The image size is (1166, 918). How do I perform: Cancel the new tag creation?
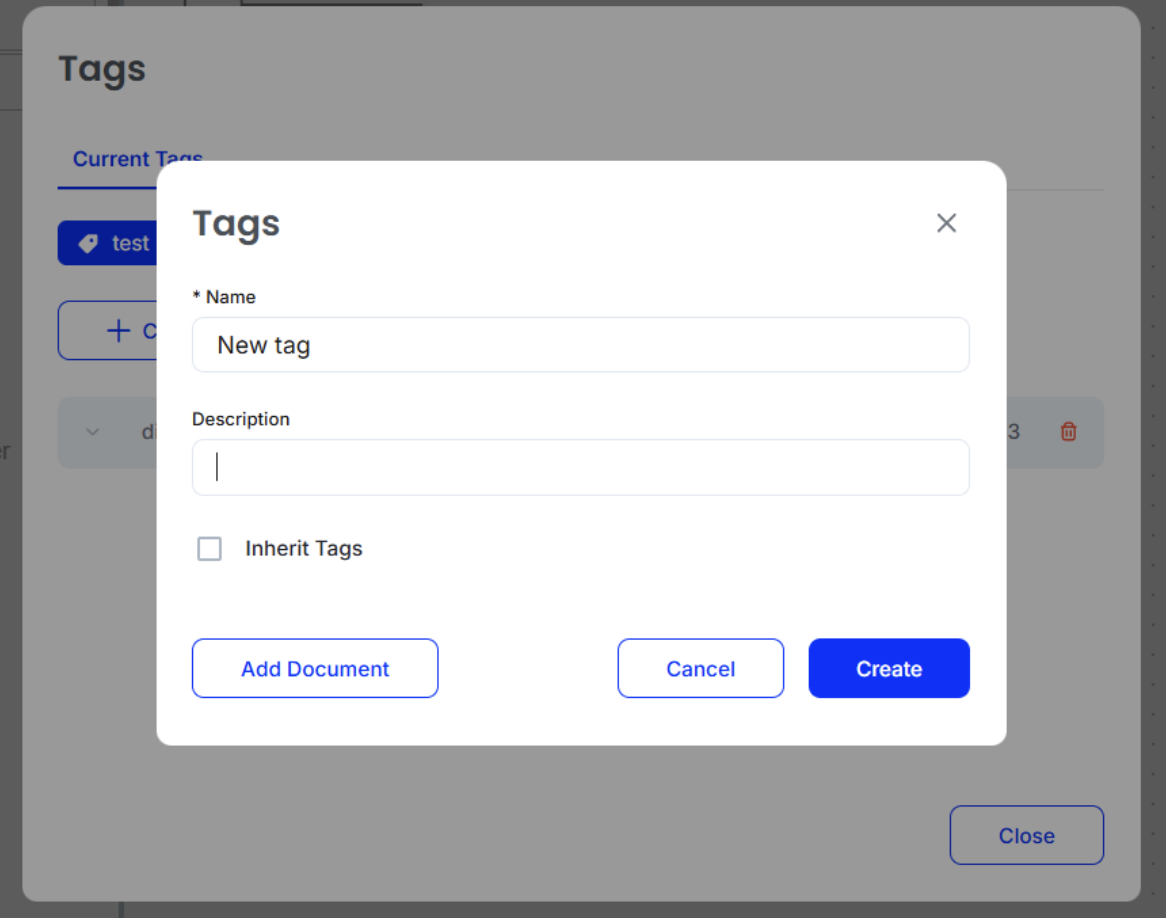700,668
